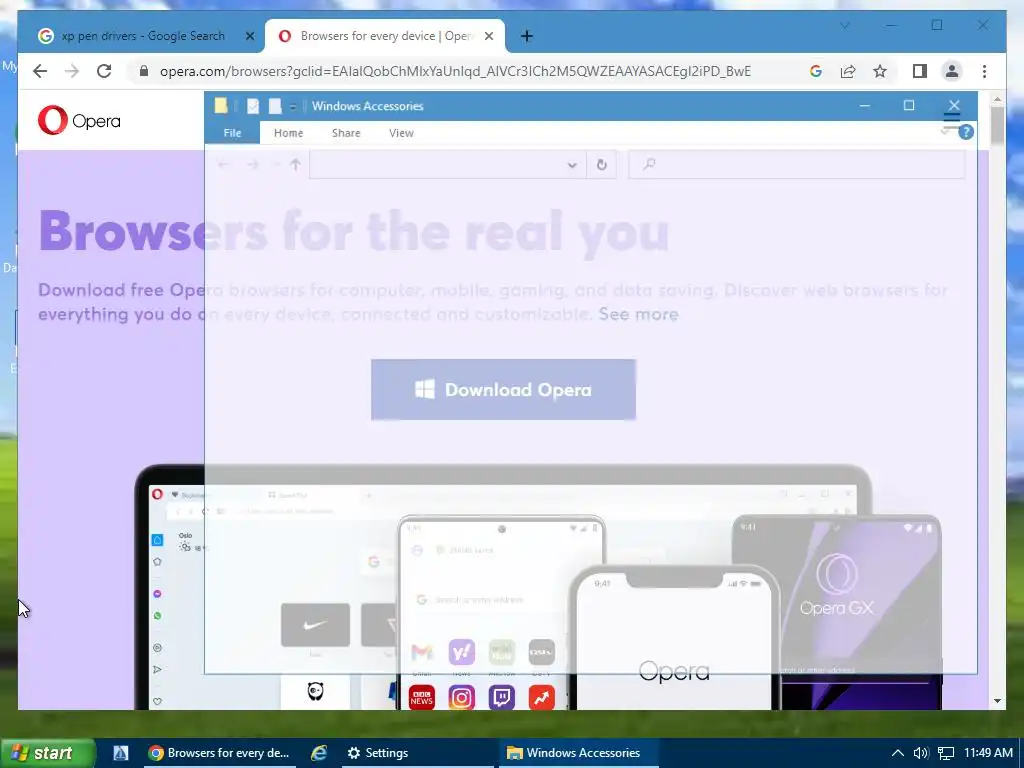
Task: Refresh the Windows Accessories folder
Action: coord(601,165)
